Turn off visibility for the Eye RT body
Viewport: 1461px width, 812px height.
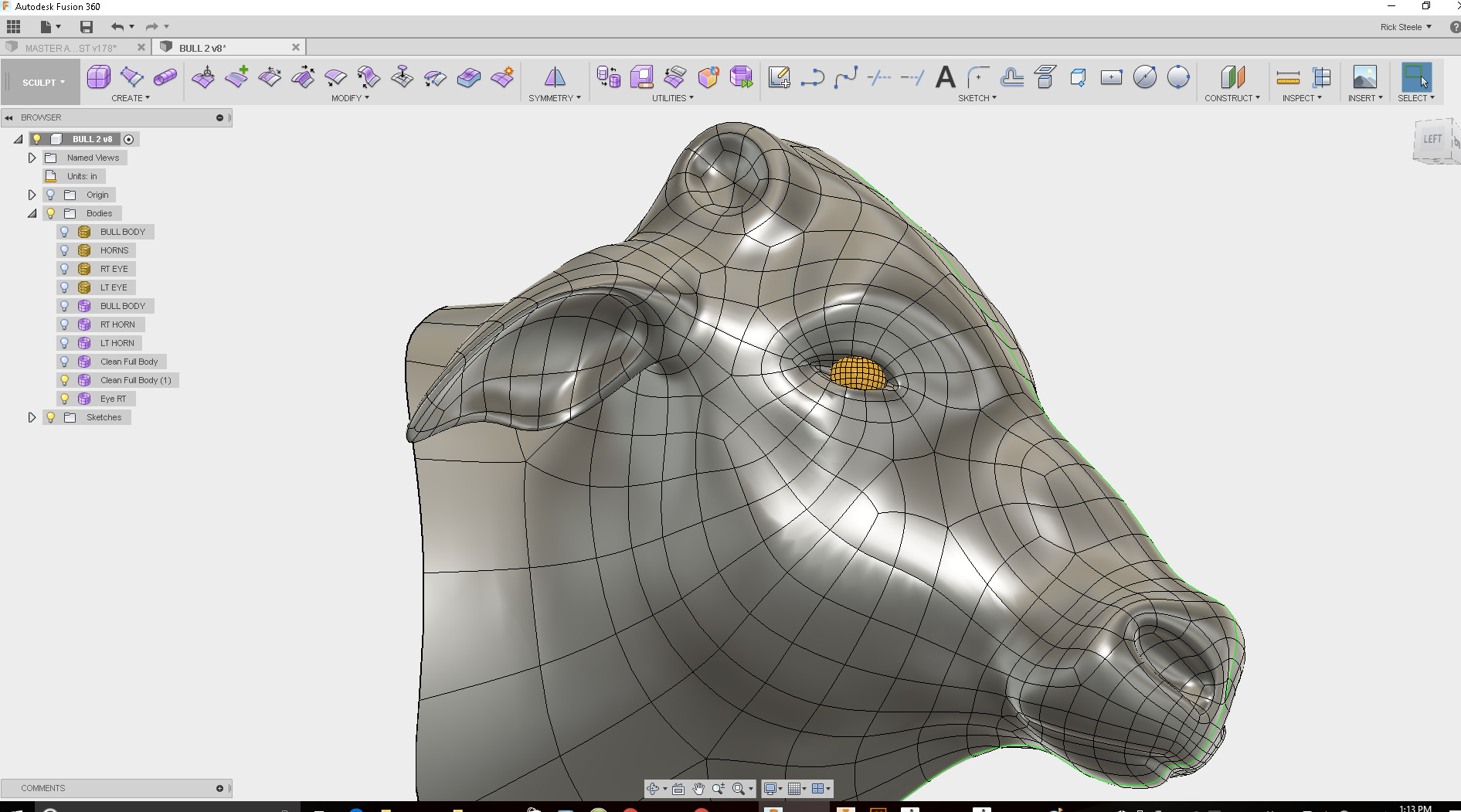coord(65,398)
